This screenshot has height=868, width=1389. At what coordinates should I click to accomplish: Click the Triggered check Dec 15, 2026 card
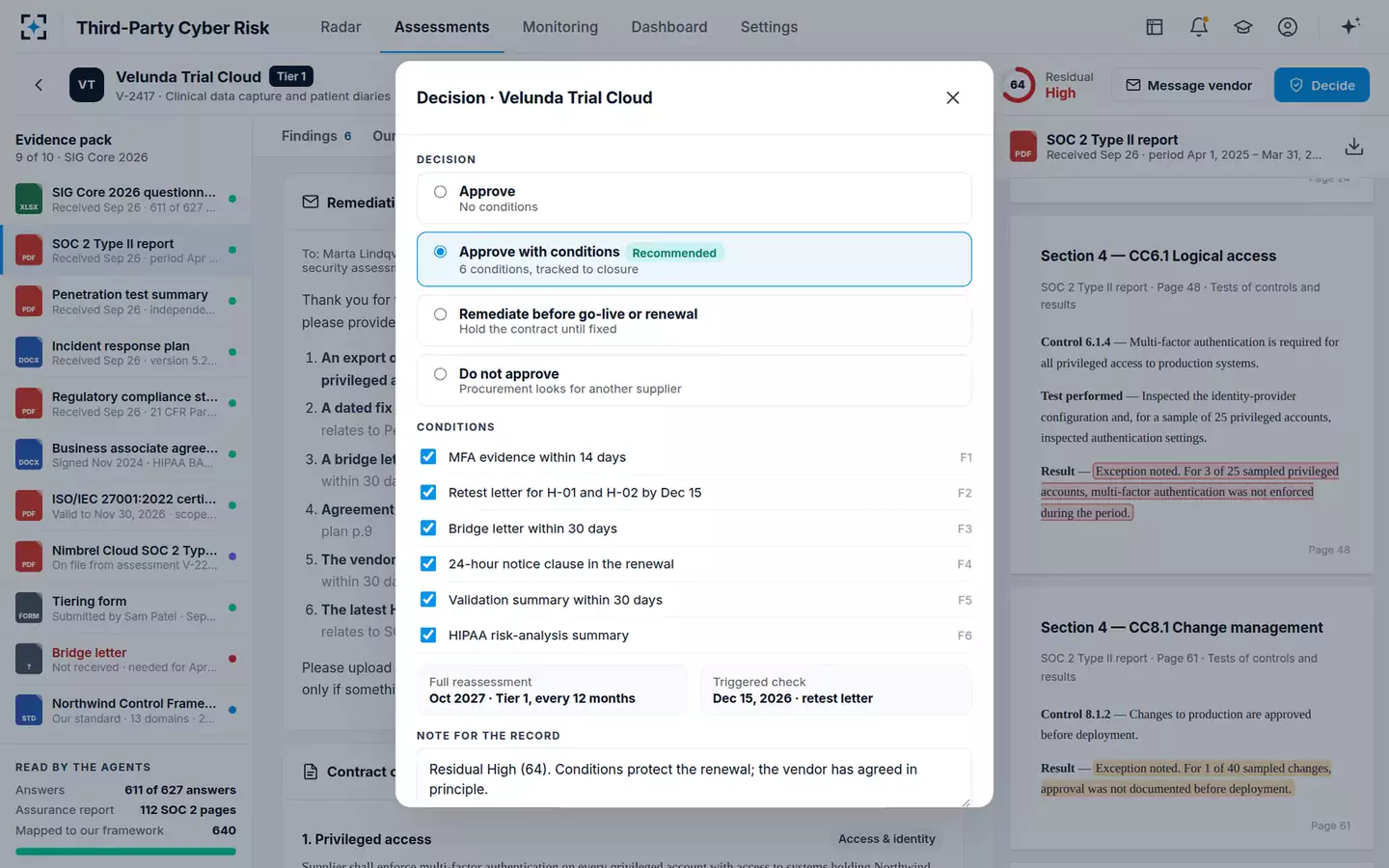tap(835, 690)
